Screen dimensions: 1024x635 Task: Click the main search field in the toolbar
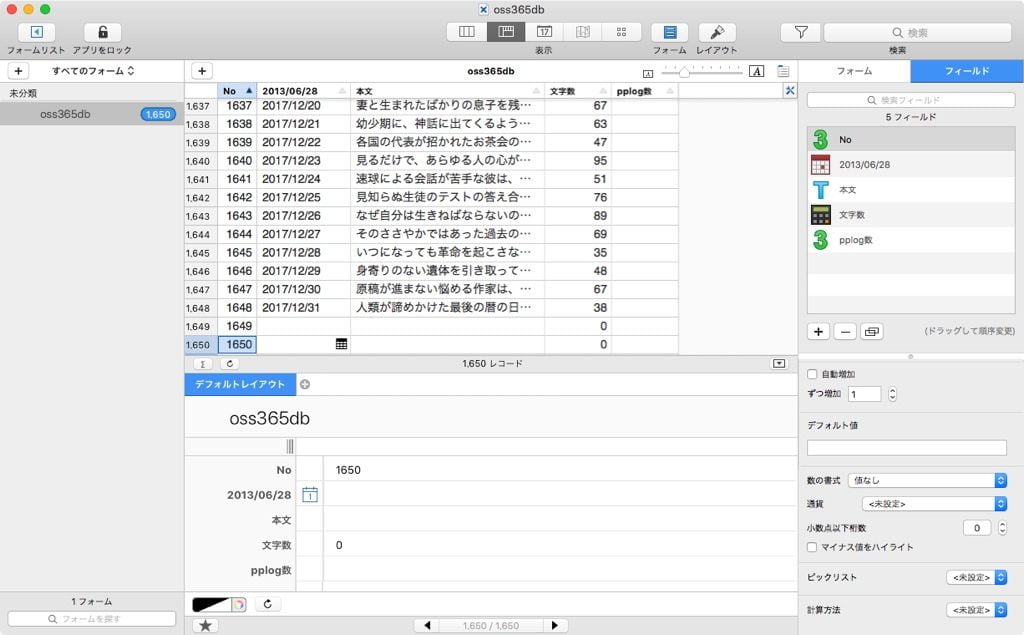pos(918,32)
